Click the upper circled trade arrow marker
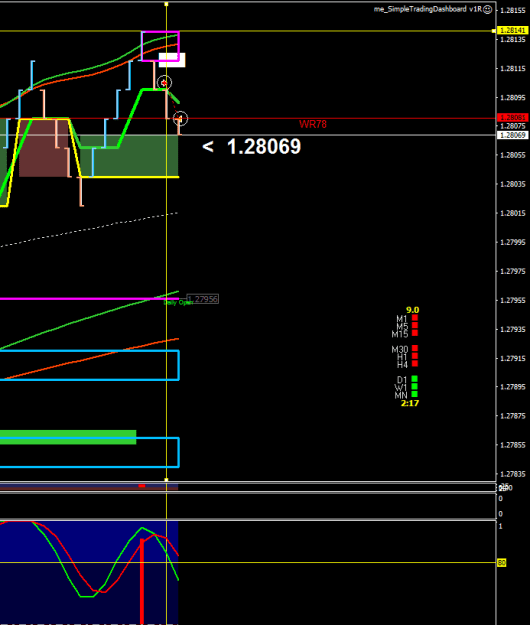The height and width of the screenshot is (625, 530). pyautogui.click(x=164, y=83)
